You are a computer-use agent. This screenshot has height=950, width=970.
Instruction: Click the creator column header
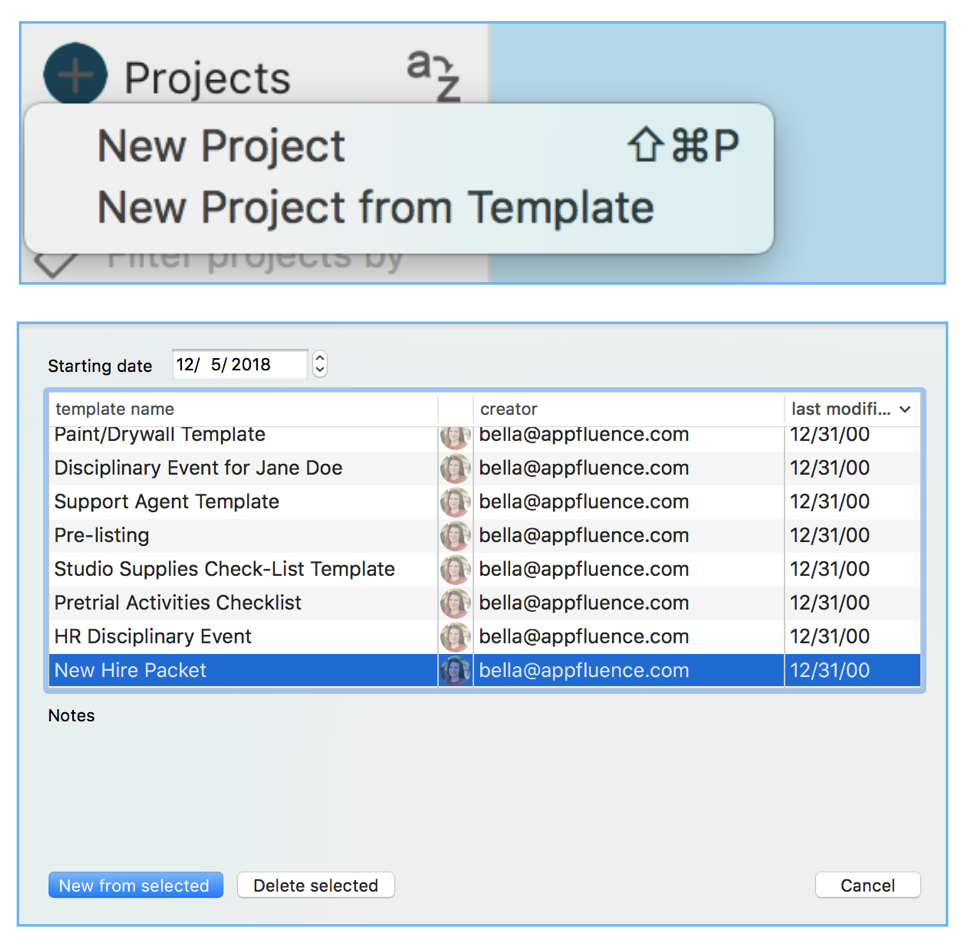(x=509, y=409)
